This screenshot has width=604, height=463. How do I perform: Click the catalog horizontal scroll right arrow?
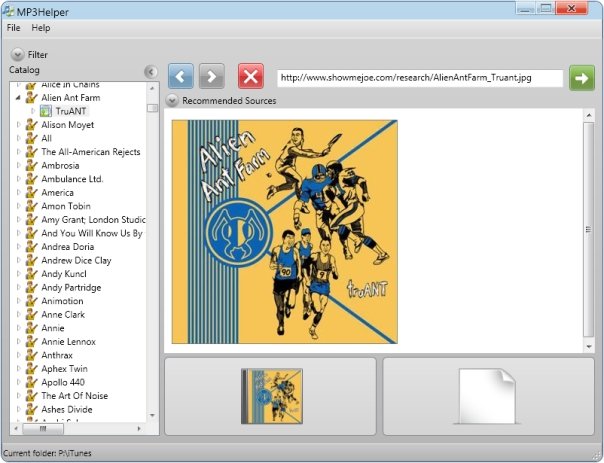[139, 428]
